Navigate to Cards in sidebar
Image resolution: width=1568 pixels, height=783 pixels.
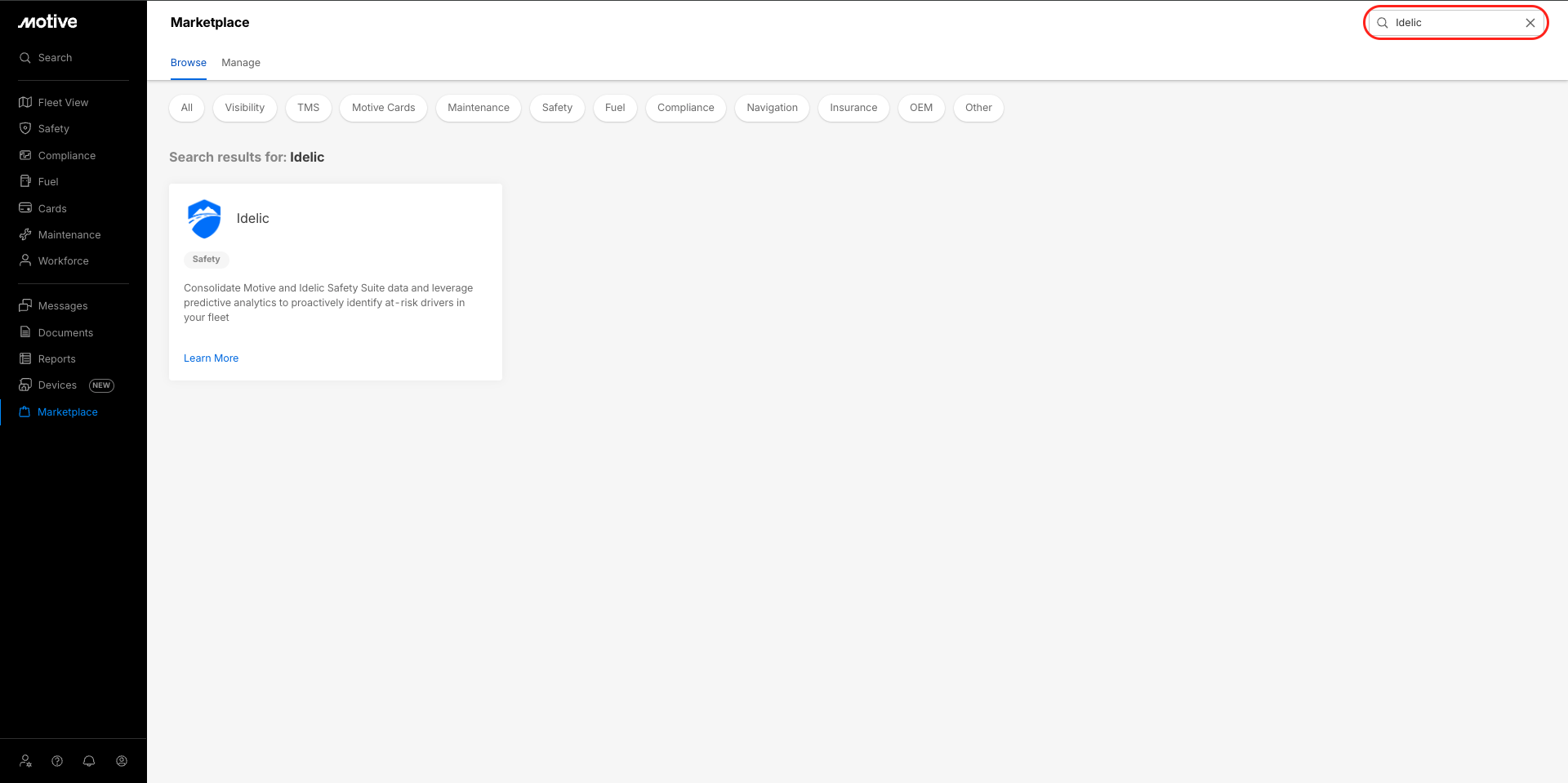point(52,208)
